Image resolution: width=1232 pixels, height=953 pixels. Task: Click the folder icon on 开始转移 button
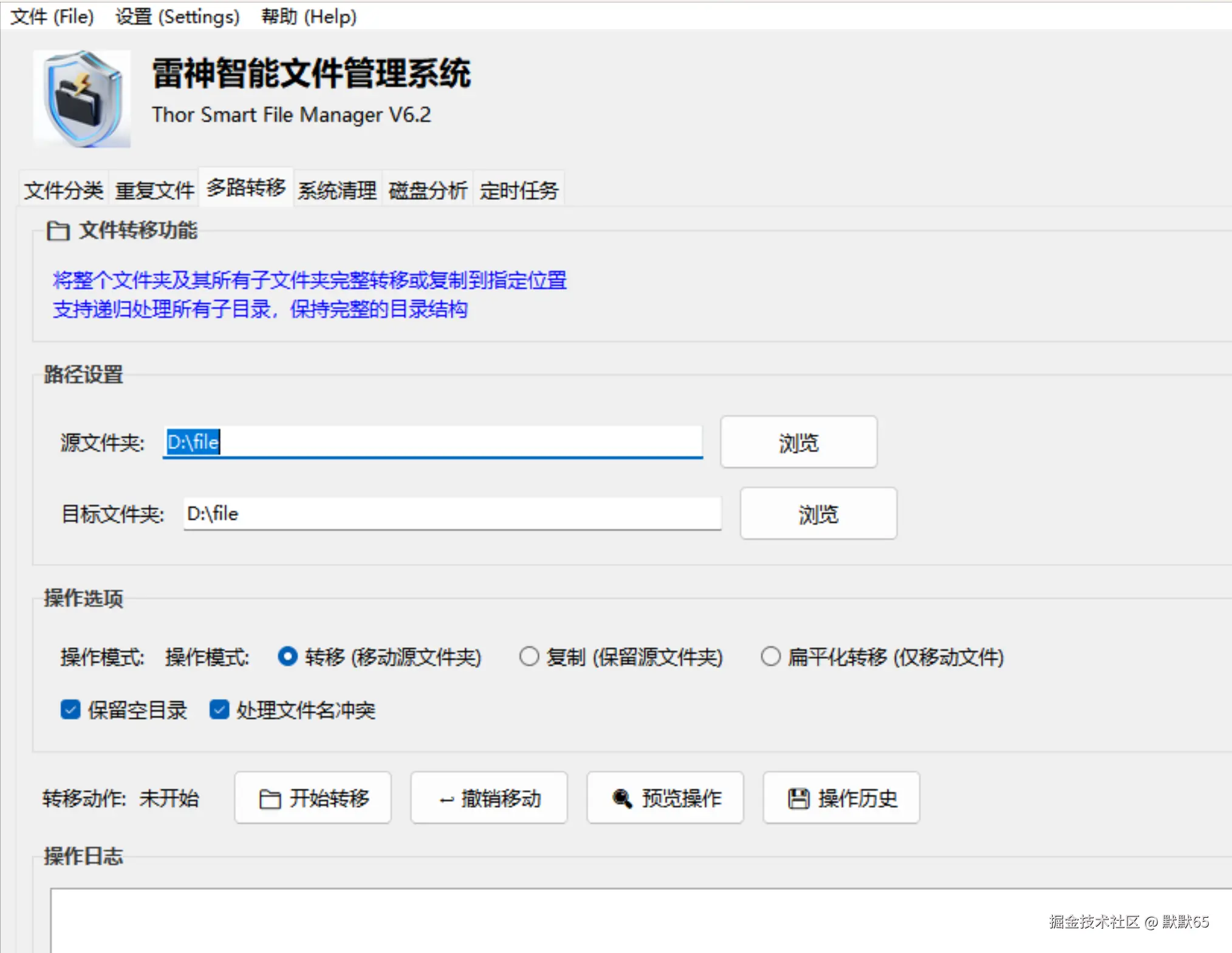tap(270, 799)
